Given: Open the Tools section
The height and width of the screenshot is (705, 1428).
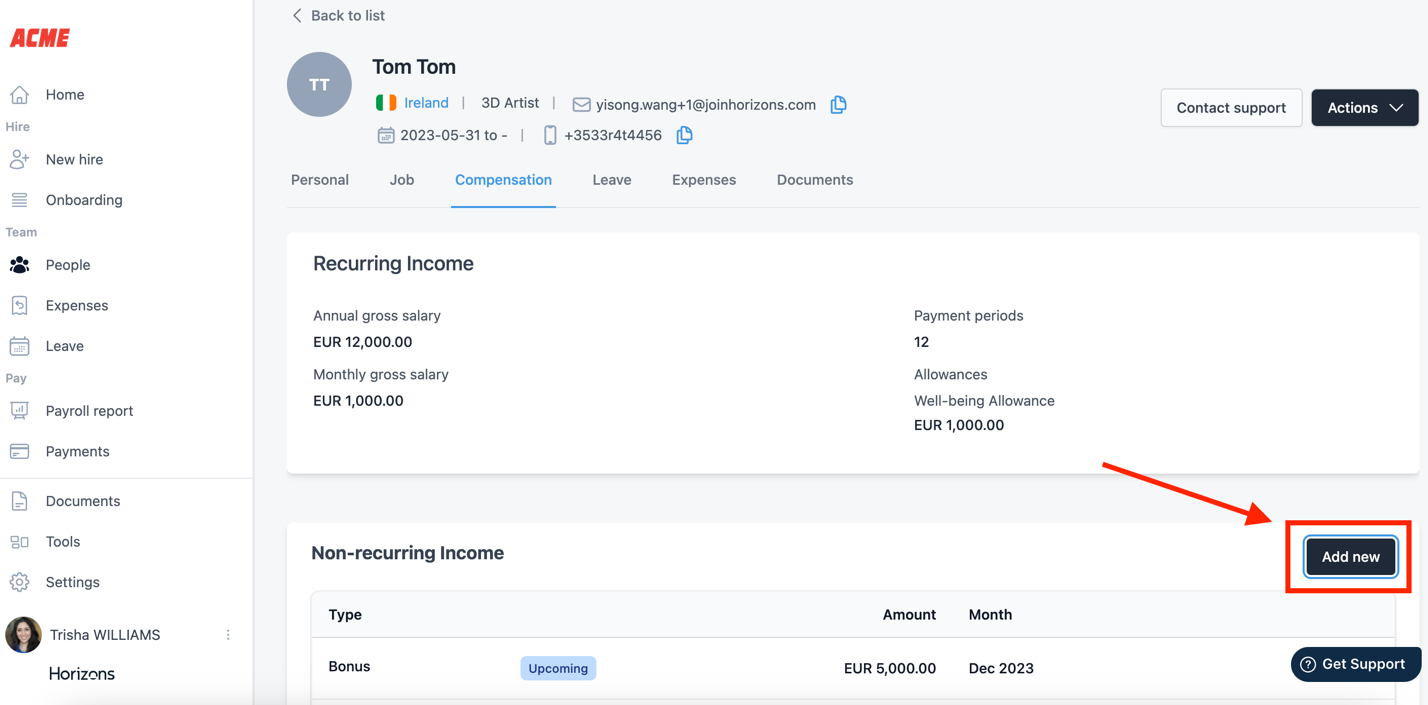Looking at the screenshot, I should click(x=62, y=542).
